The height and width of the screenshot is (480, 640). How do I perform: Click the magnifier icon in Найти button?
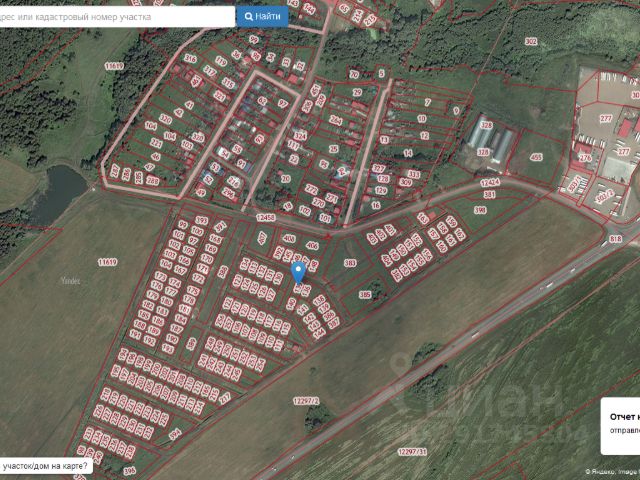[249, 16]
